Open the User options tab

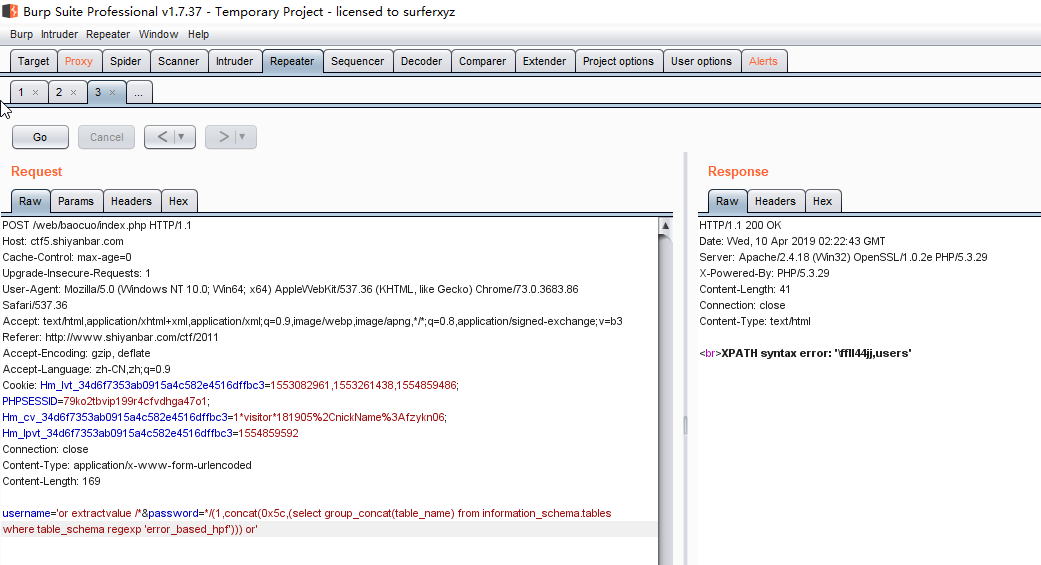pyautogui.click(x=701, y=61)
